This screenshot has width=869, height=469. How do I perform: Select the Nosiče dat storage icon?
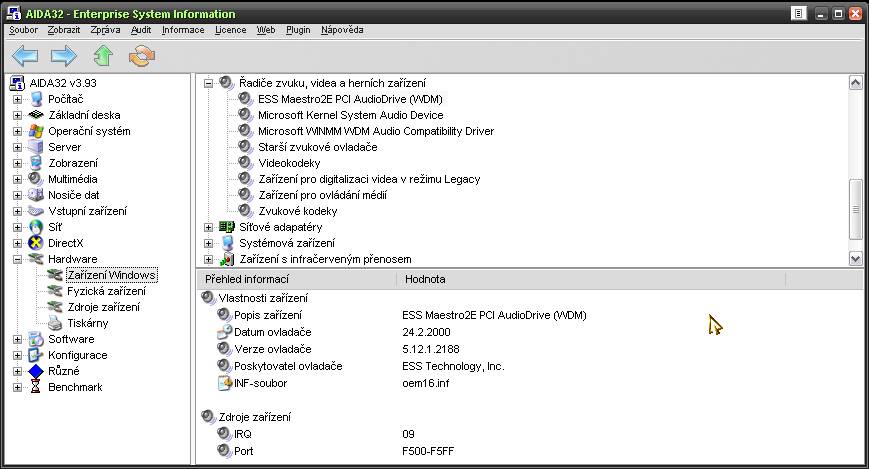(x=35, y=195)
